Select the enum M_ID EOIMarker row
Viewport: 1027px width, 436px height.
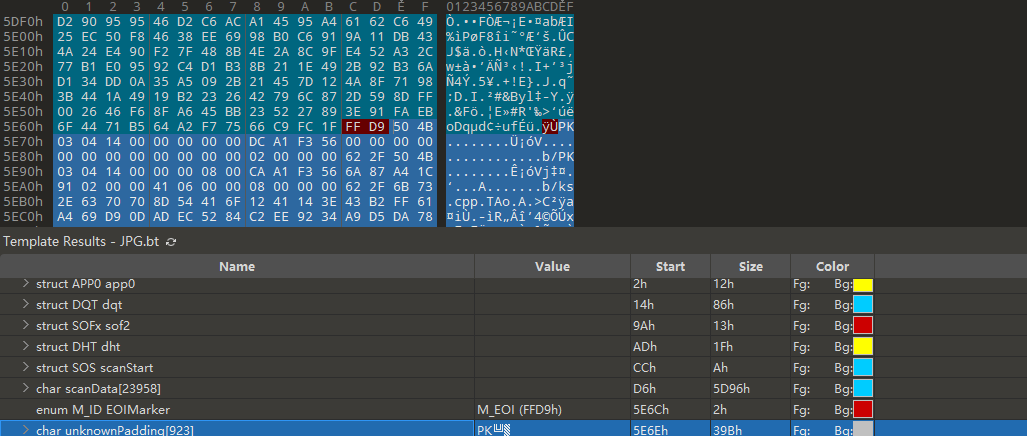coord(103,409)
